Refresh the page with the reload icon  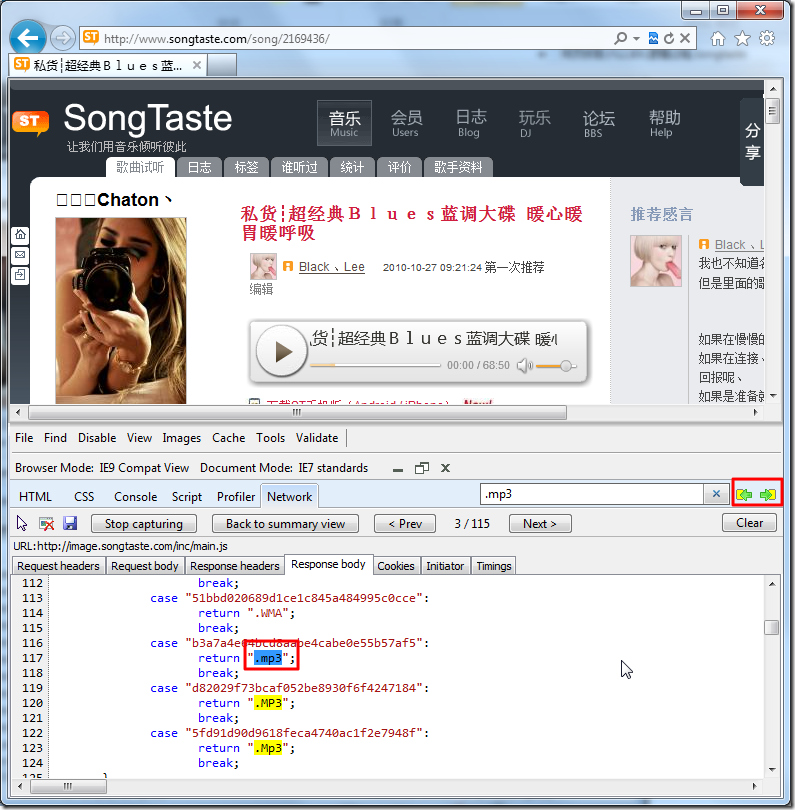669,38
